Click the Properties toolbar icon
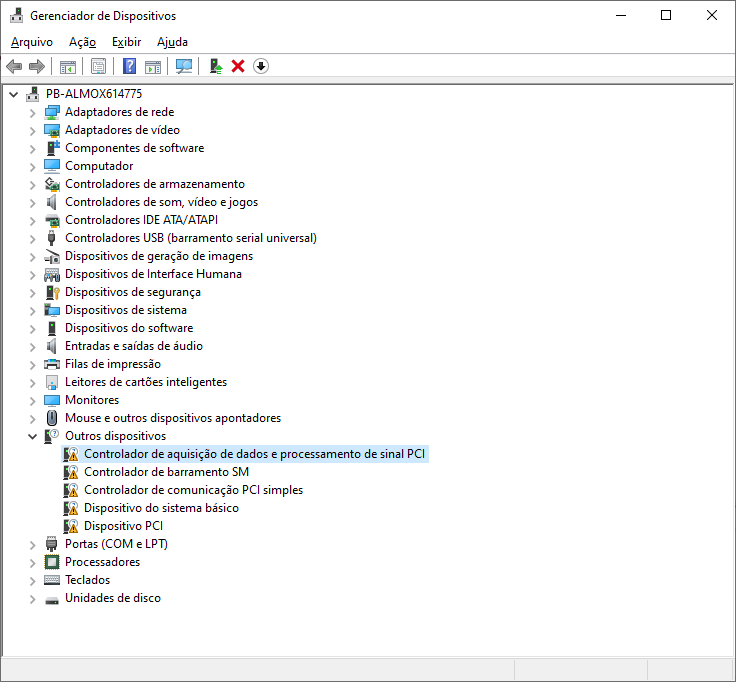Screen dimensions: 736x682 click(98, 66)
